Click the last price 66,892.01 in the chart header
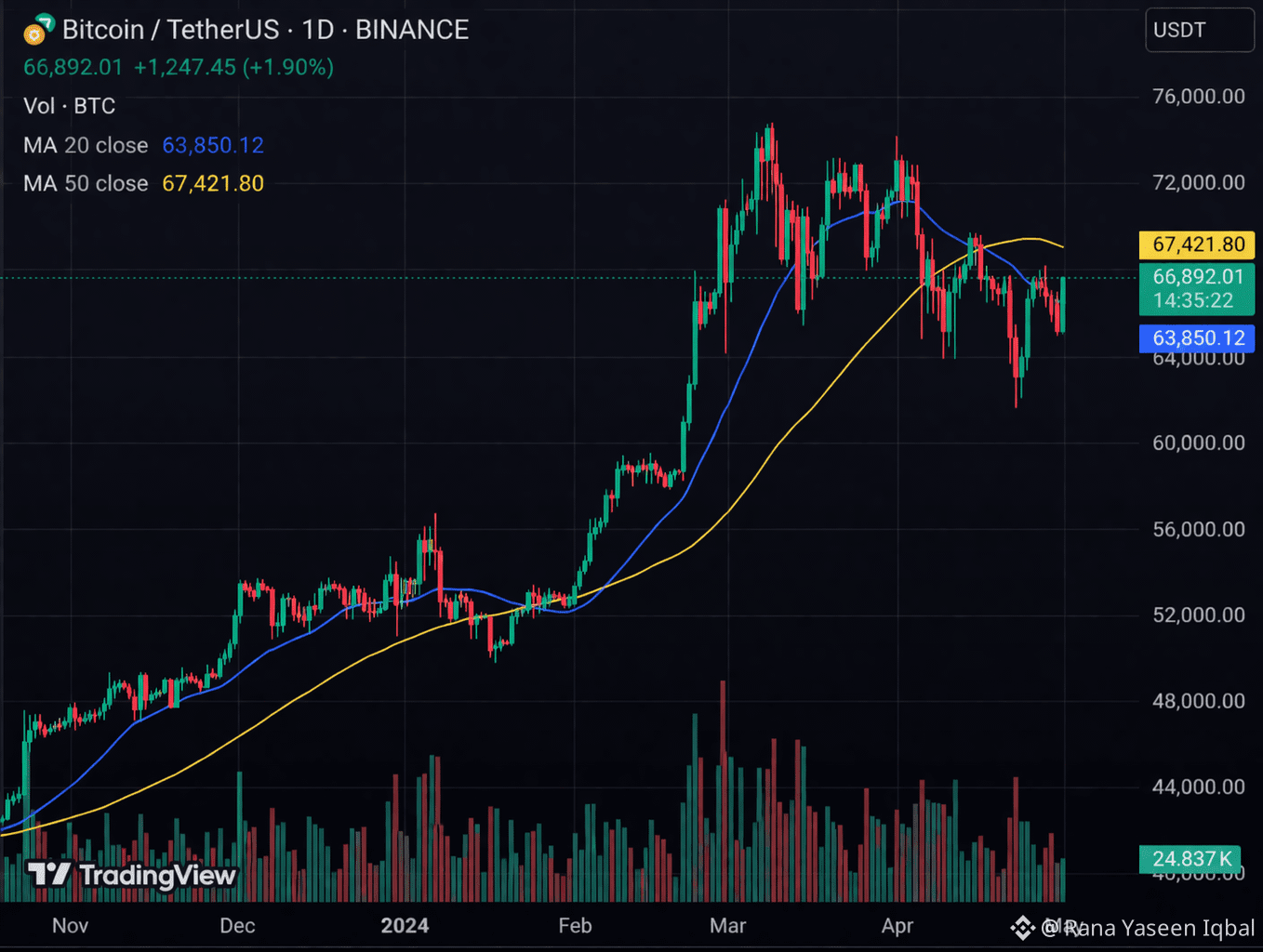This screenshot has width=1263, height=952. coord(73,67)
